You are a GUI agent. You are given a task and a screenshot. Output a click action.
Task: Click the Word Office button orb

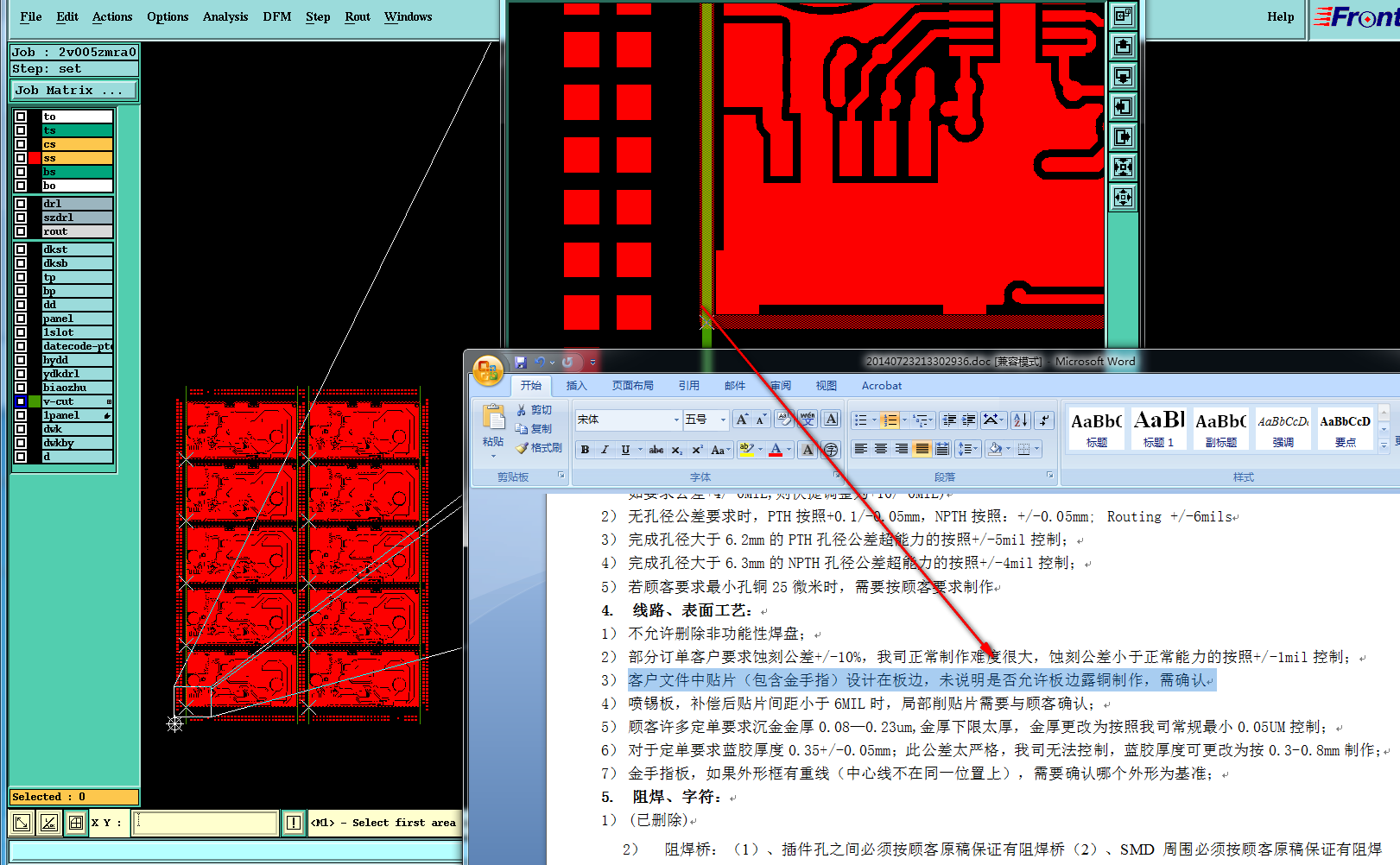pos(488,370)
